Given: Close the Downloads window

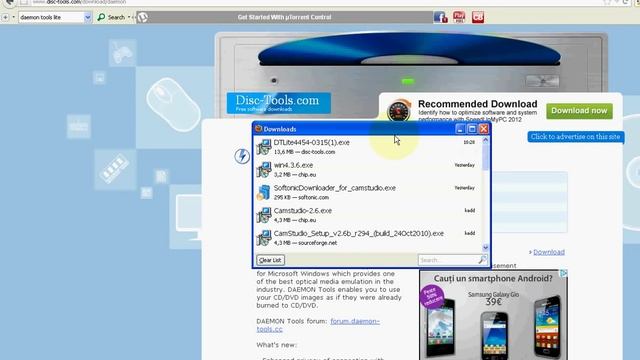Looking at the screenshot, I should (x=484, y=129).
